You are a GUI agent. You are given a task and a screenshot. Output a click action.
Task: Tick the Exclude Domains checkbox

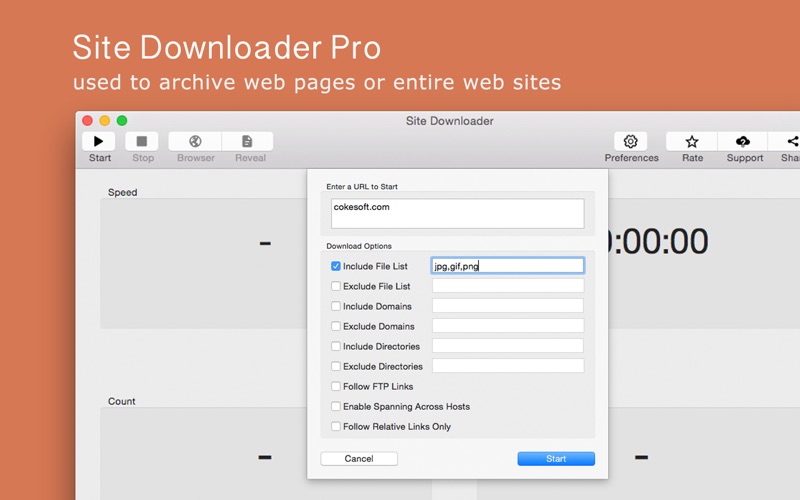pos(336,326)
